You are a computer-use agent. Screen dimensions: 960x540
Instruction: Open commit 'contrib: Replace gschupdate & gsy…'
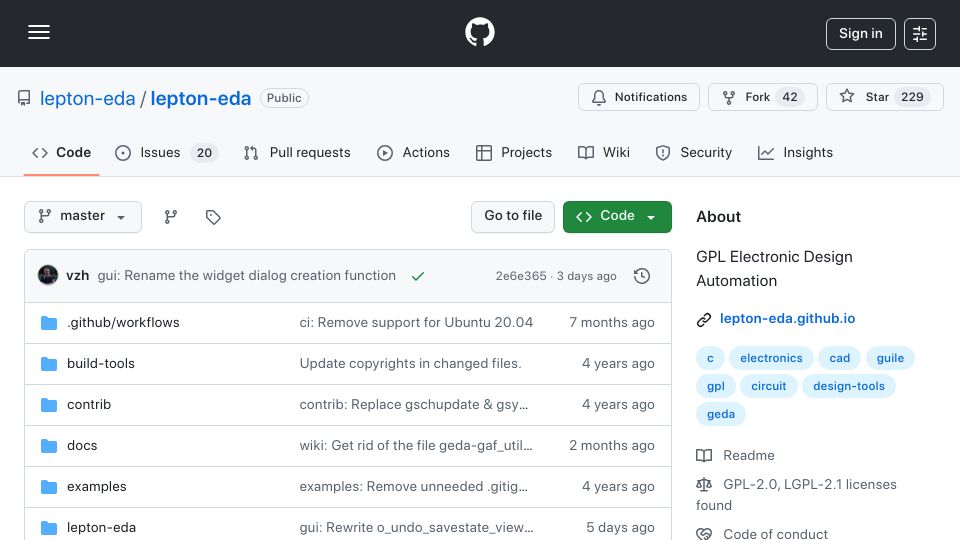point(413,405)
